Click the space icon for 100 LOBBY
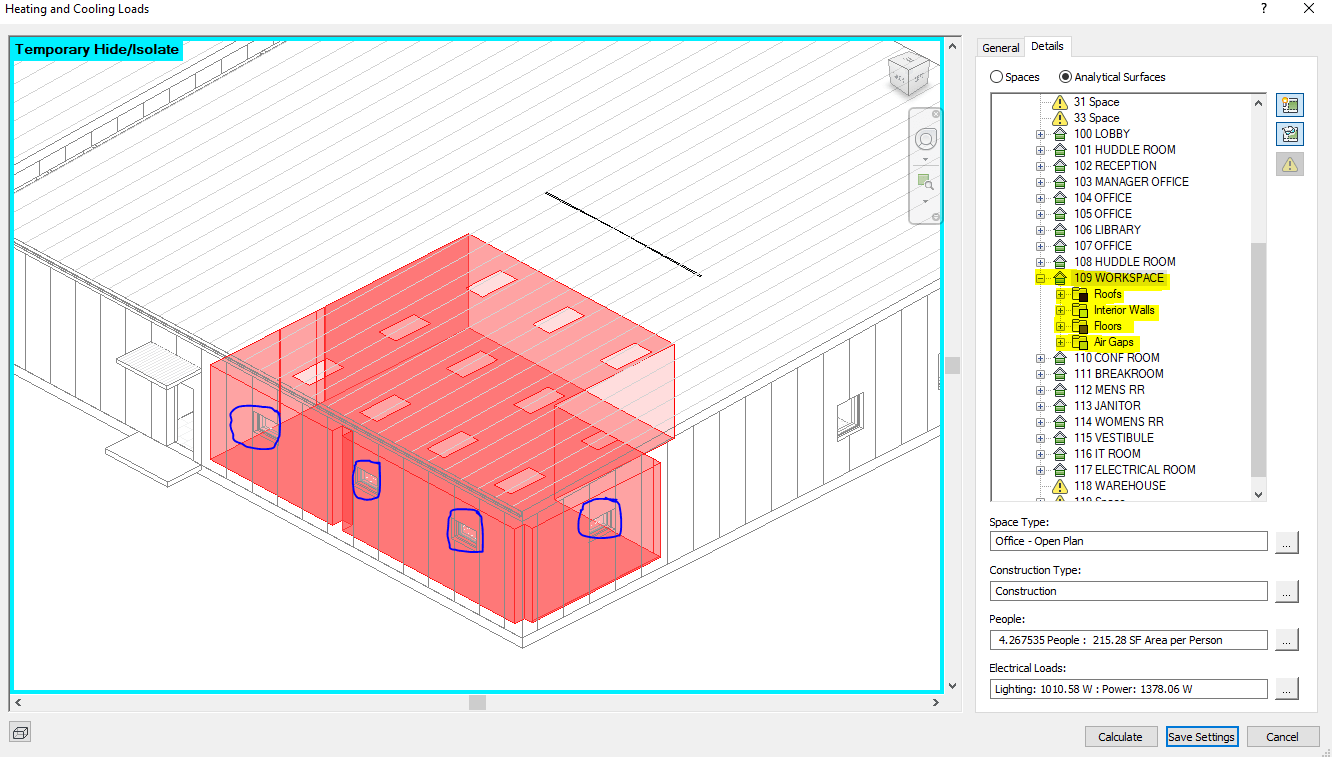Screen dimensions: 1332x757 pyautogui.click(x=1060, y=134)
